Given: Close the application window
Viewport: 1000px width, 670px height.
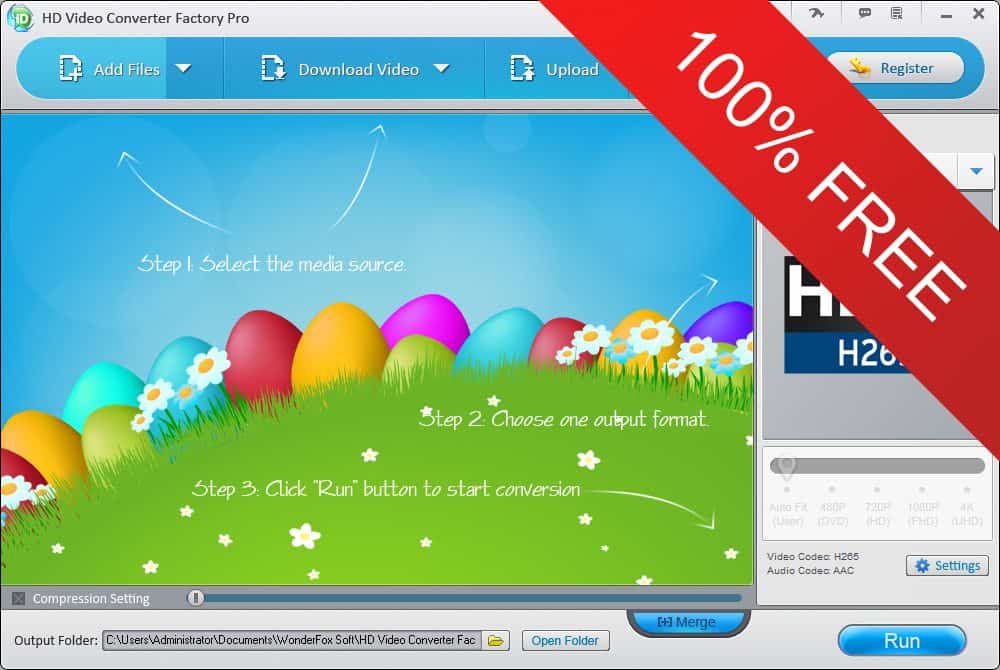Looking at the screenshot, I should pos(978,13).
